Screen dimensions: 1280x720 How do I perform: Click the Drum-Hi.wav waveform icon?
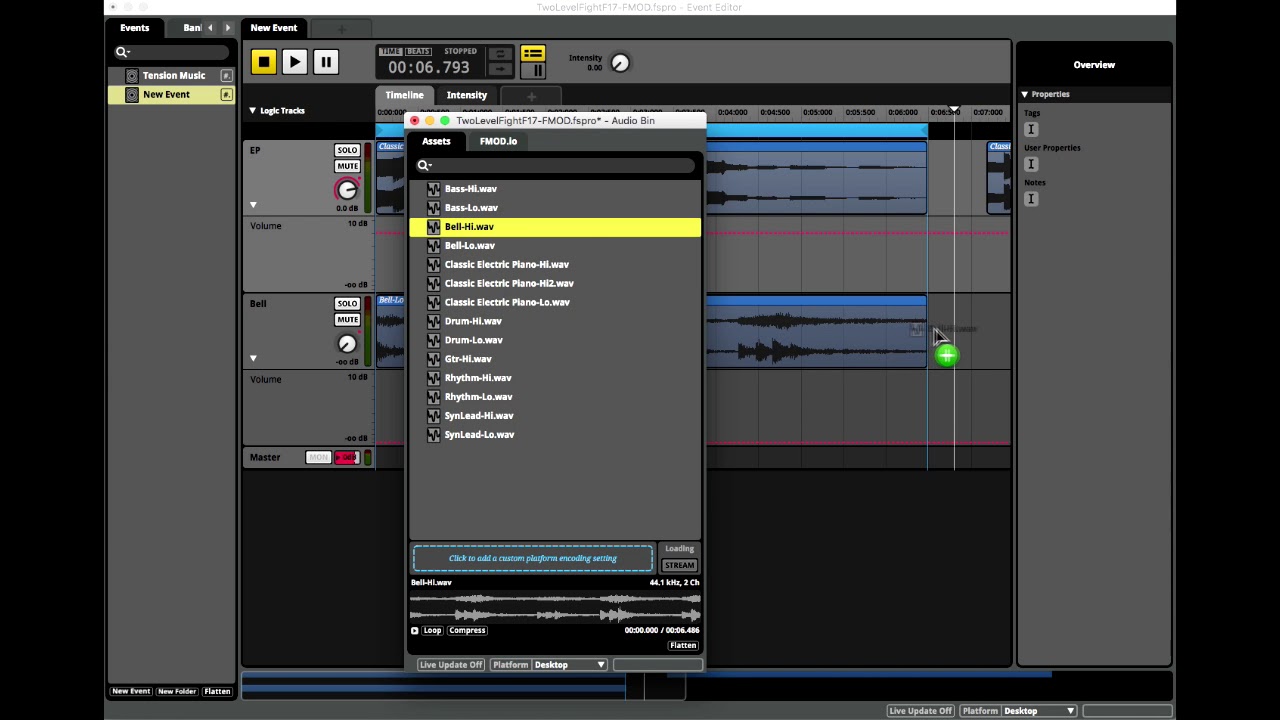(x=433, y=322)
